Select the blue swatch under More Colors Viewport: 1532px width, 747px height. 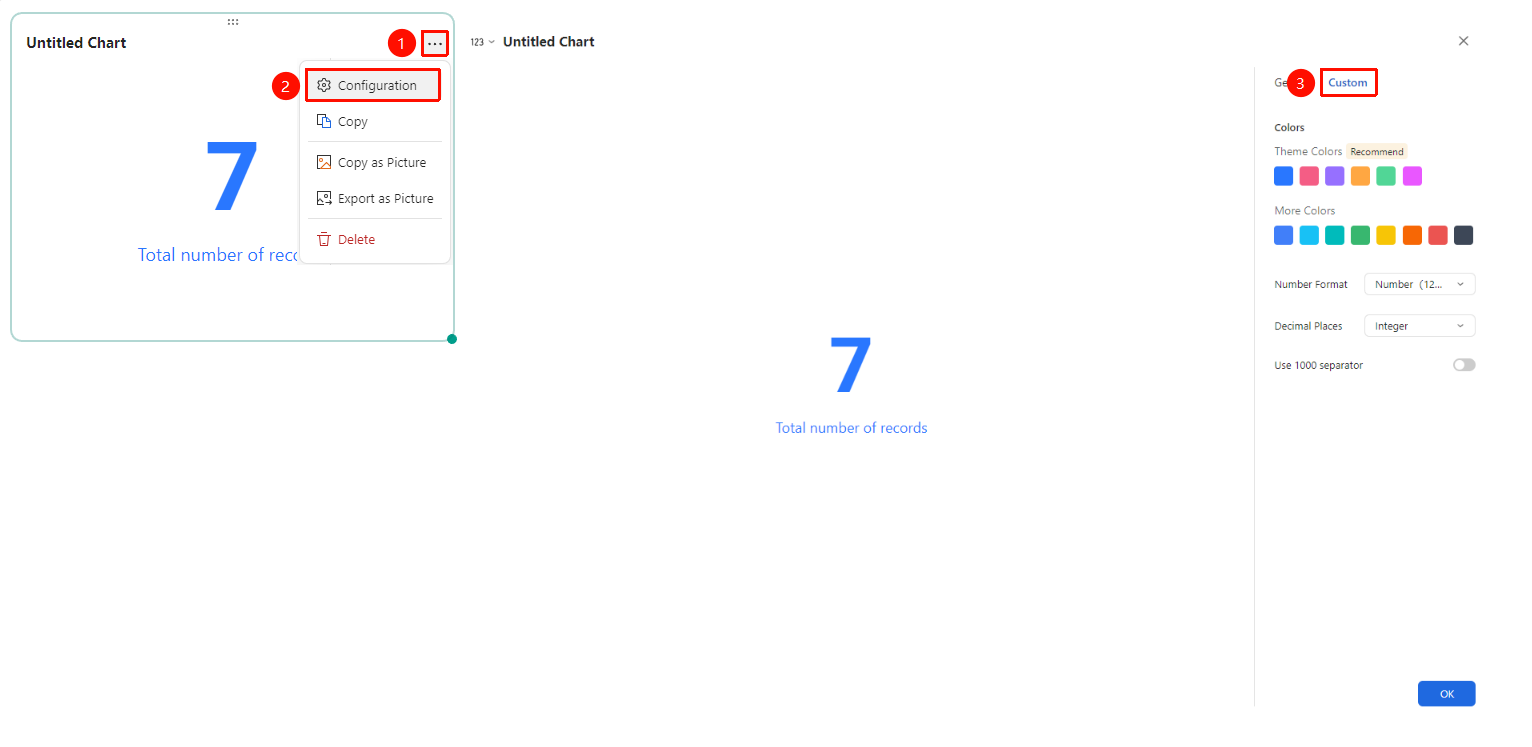point(1284,235)
